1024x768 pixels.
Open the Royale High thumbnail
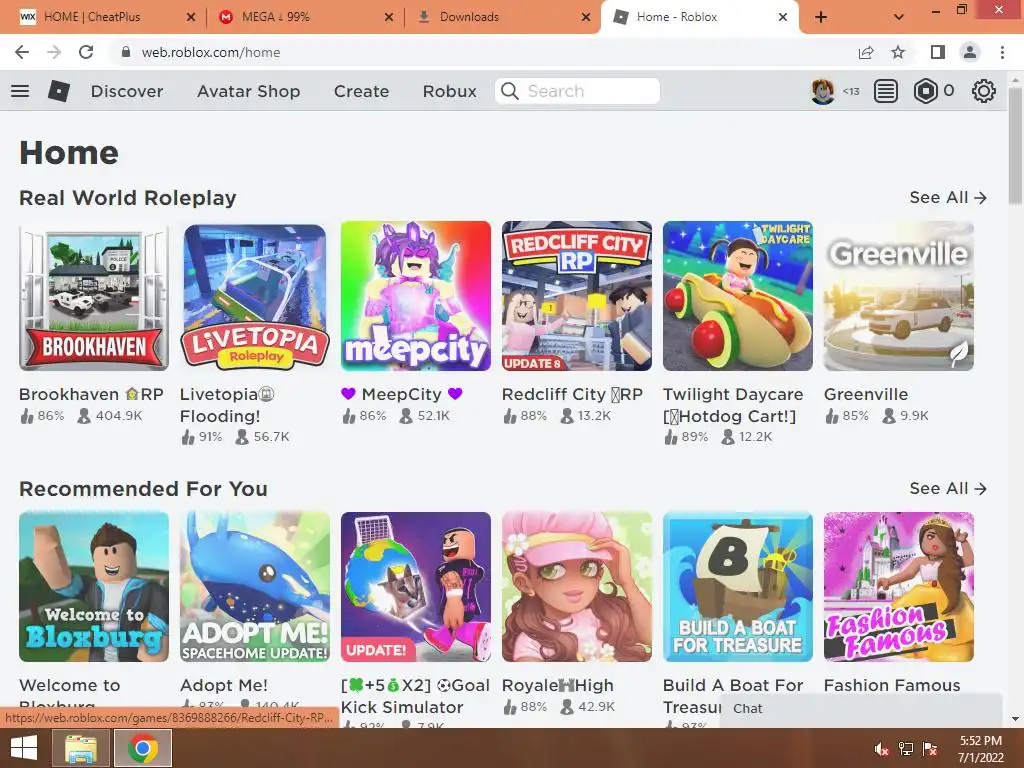pyautogui.click(x=577, y=586)
